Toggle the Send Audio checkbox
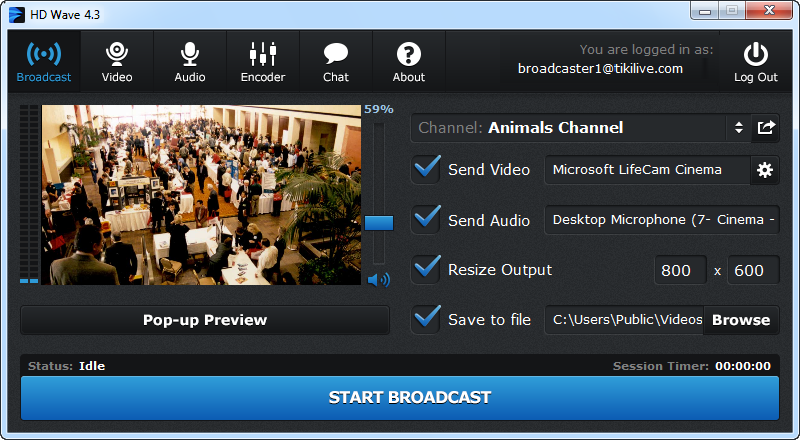Image resolution: width=800 pixels, height=440 pixels. pos(426,219)
